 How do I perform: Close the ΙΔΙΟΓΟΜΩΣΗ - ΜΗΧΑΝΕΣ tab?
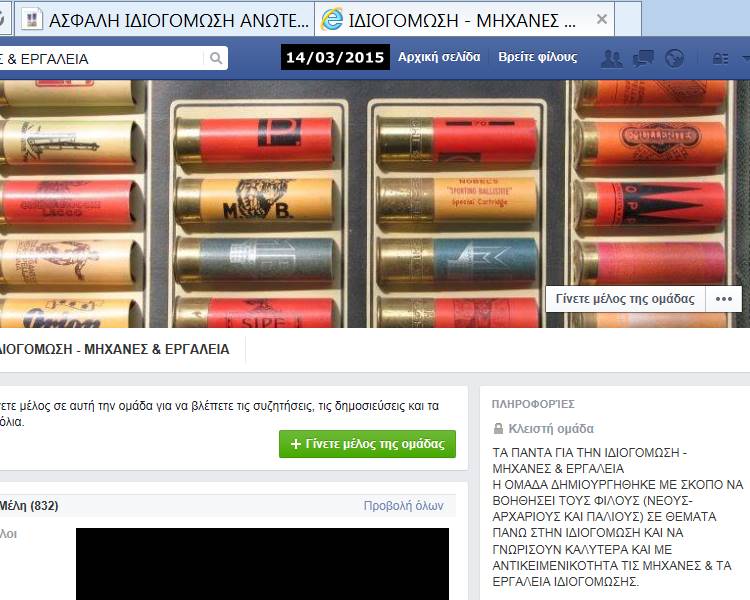[x=602, y=19]
